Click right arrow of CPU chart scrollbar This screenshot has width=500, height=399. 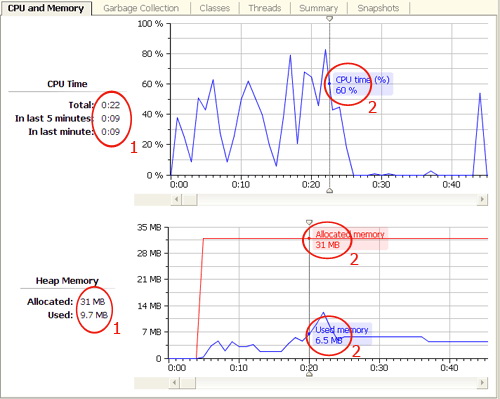click(x=482, y=200)
